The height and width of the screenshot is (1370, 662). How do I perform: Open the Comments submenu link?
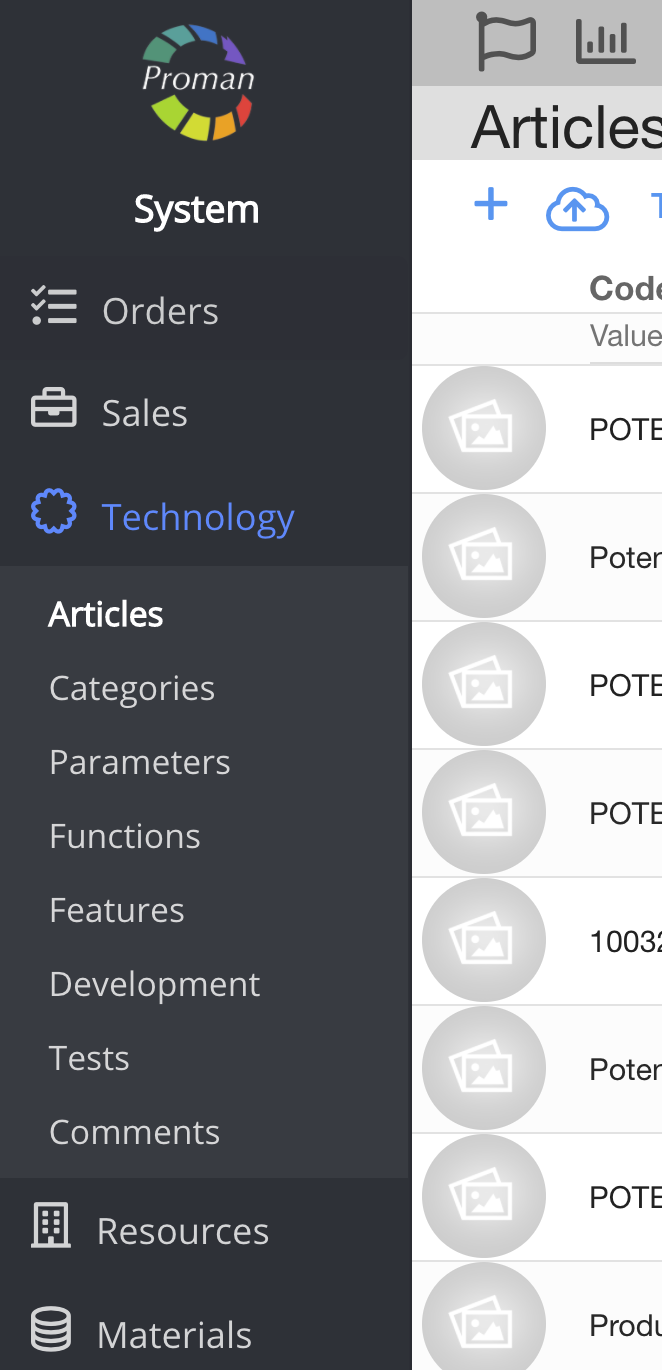pos(135,1132)
